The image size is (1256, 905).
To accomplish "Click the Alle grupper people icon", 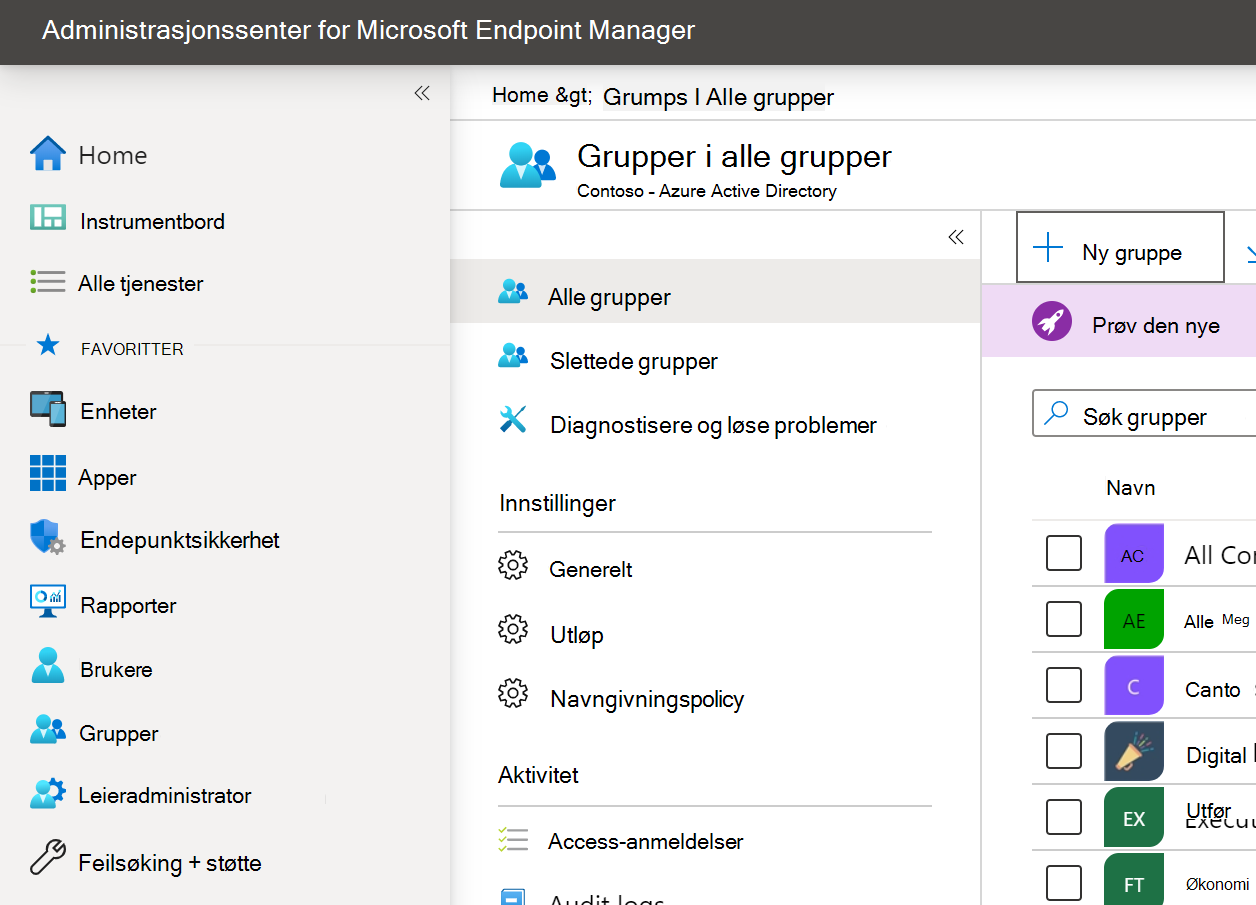I will click(513, 292).
